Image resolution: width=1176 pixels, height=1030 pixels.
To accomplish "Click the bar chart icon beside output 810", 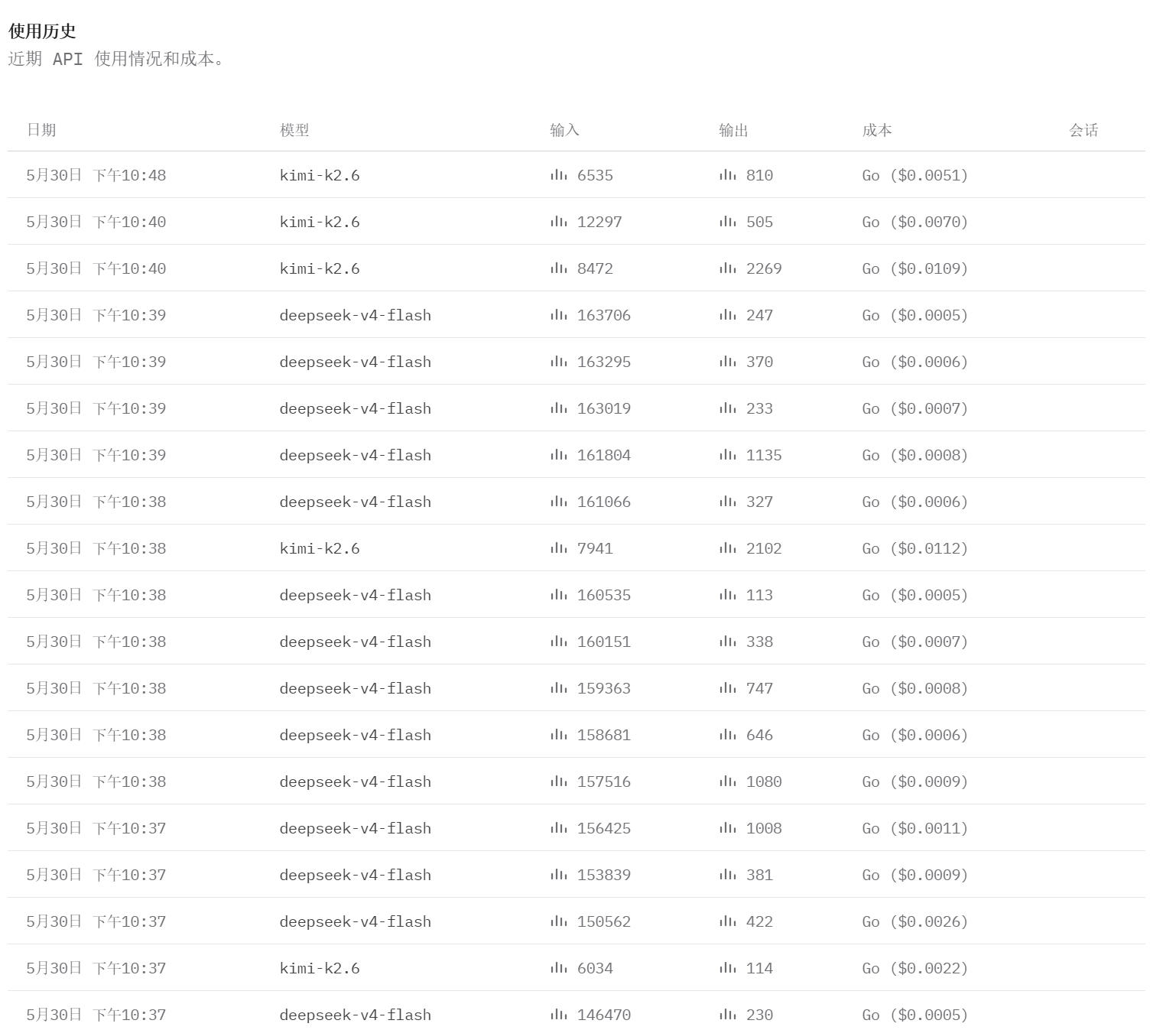I will click(727, 175).
